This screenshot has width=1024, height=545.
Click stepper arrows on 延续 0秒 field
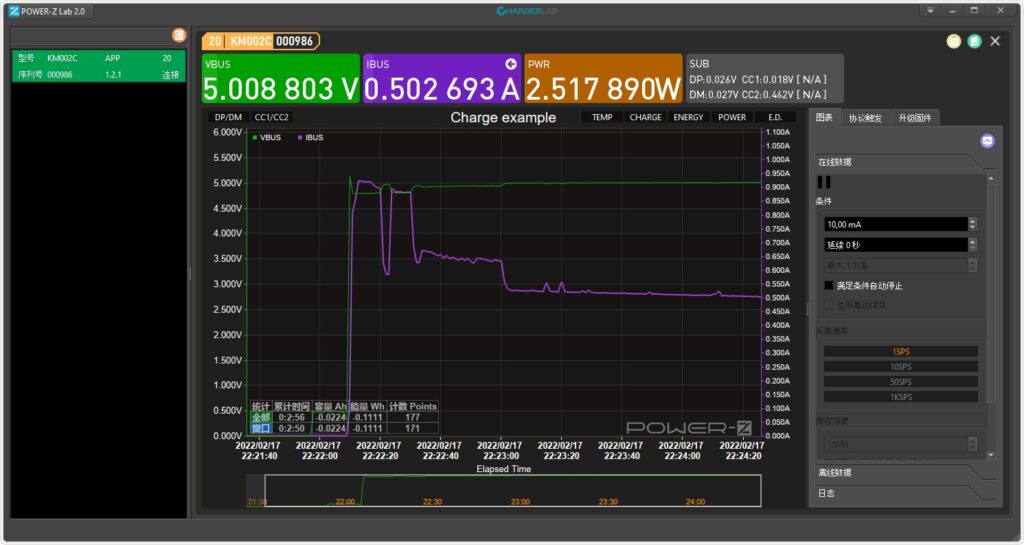coord(972,245)
